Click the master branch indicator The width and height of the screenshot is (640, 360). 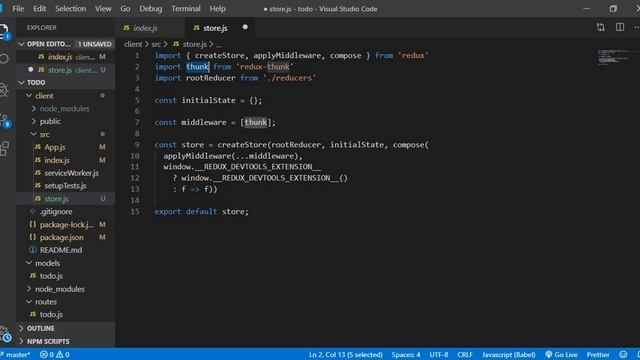[x=16, y=355]
